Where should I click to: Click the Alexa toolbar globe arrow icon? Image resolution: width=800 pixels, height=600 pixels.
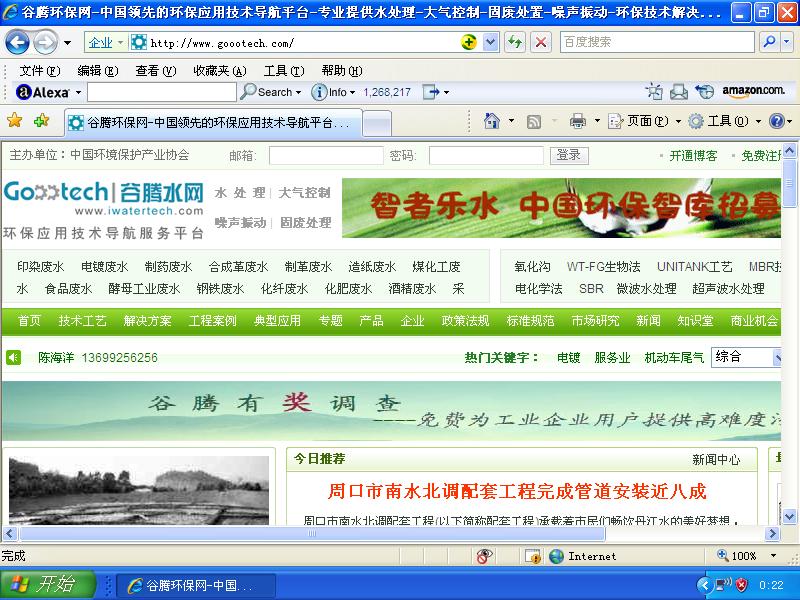705,92
